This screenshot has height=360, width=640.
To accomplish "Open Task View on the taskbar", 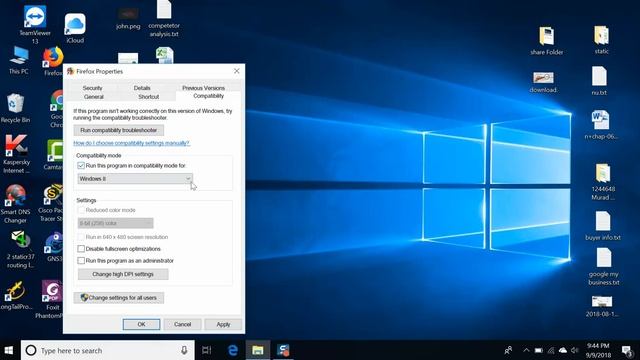I will (x=207, y=350).
